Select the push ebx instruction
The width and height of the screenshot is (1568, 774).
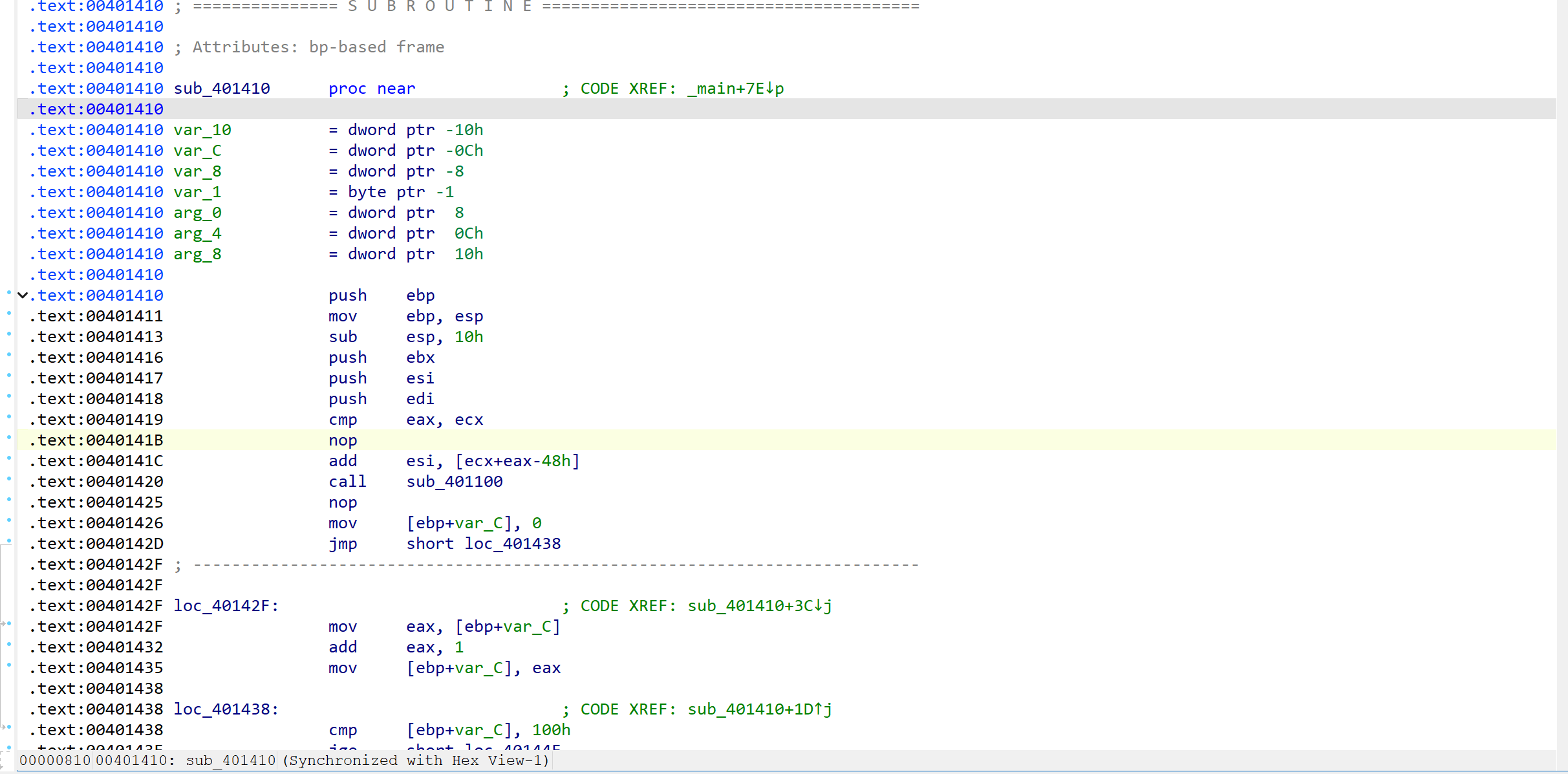point(381,358)
